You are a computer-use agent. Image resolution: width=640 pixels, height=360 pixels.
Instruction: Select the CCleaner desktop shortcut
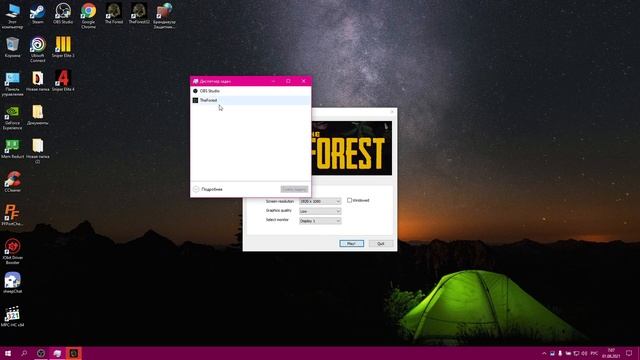coord(12,182)
